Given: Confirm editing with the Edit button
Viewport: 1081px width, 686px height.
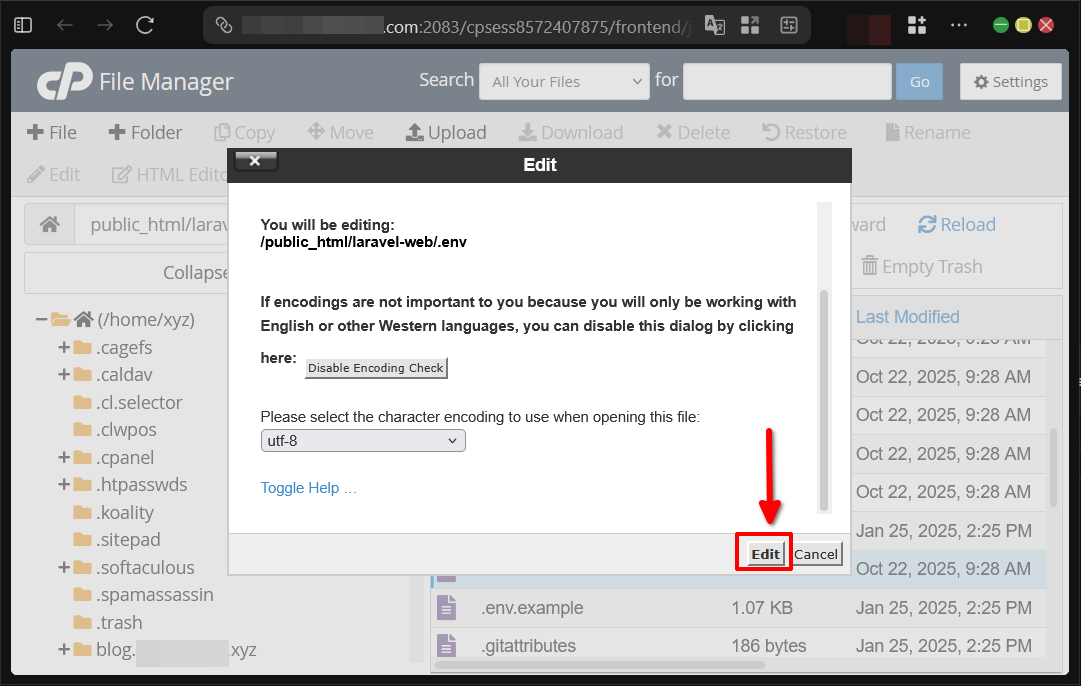Looking at the screenshot, I should (763, 553).
